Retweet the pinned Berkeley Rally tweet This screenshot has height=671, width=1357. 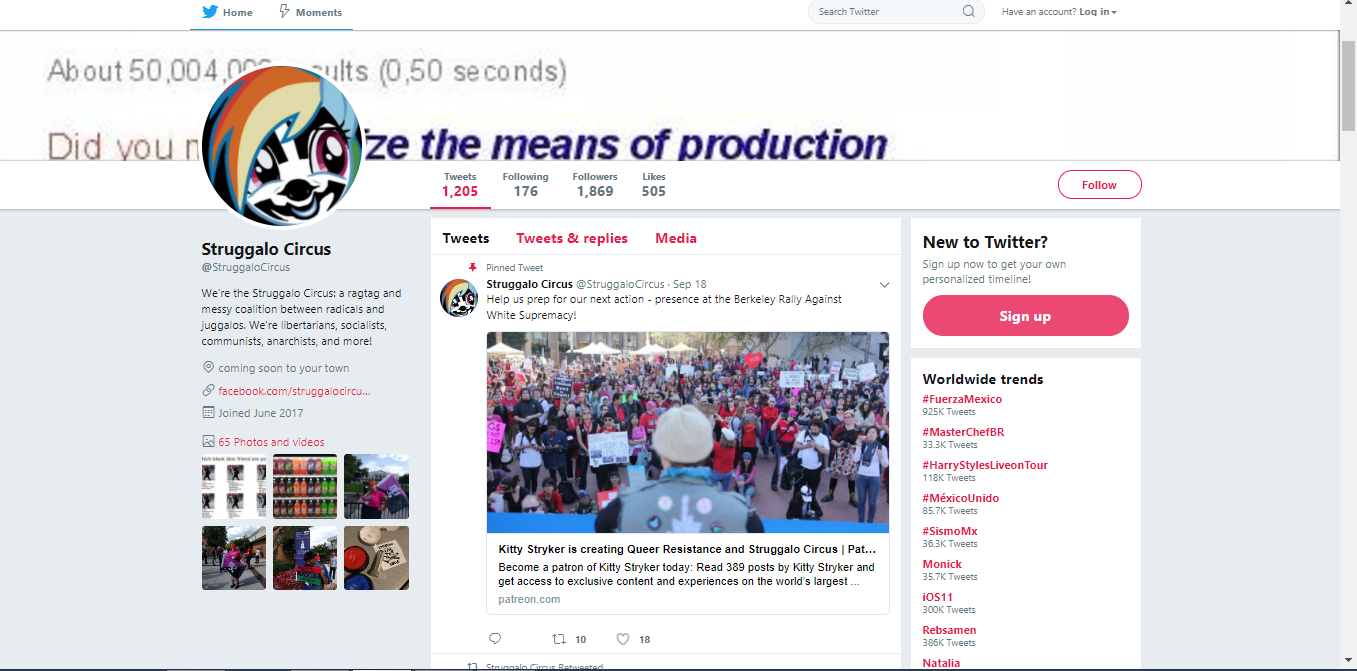[x=560, y=638]
